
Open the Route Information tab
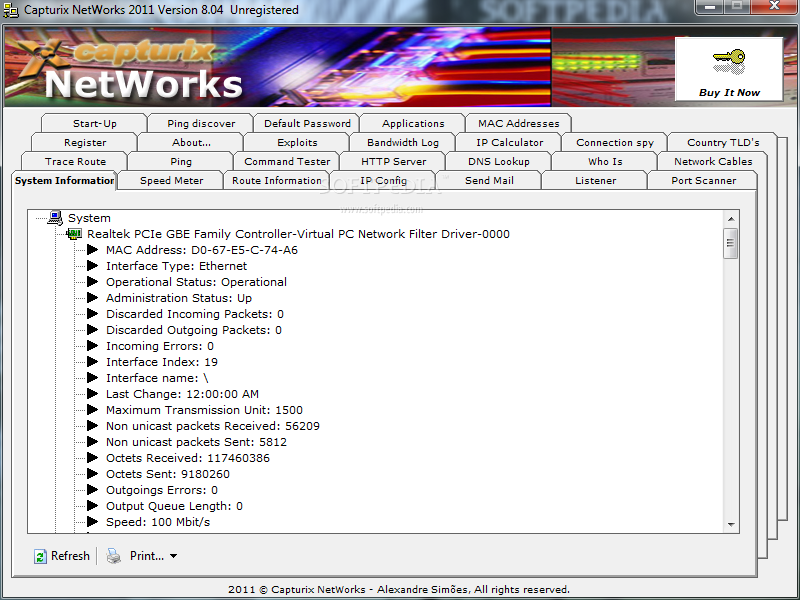click(x=277, y=181)
